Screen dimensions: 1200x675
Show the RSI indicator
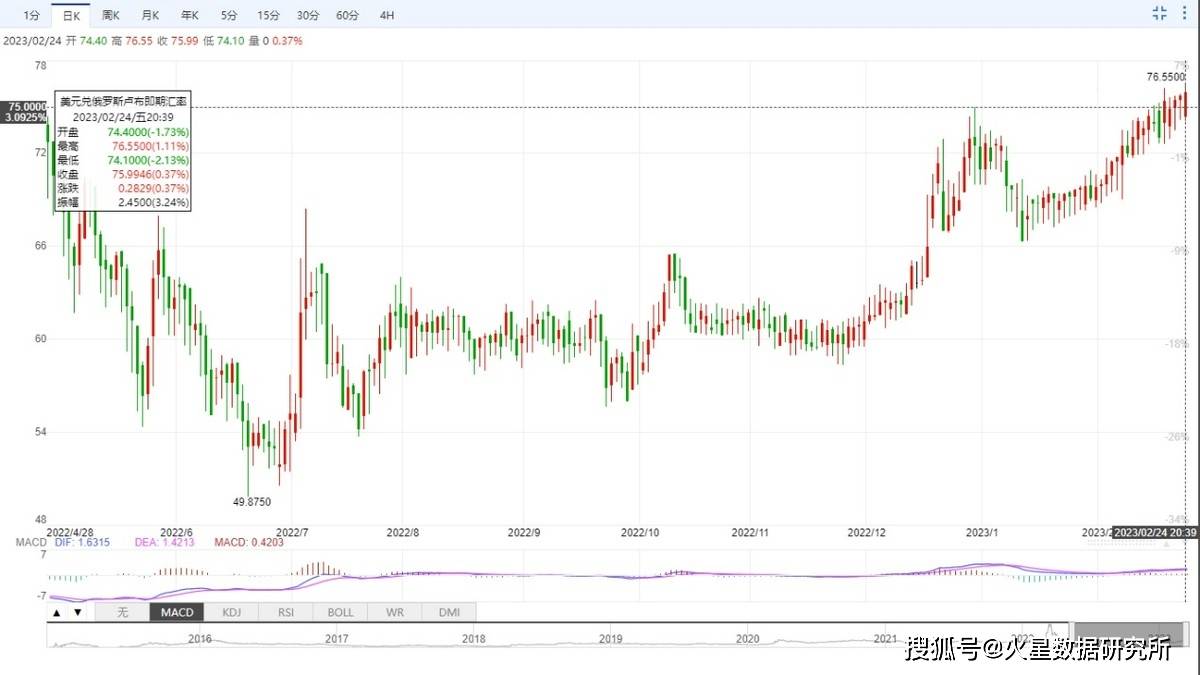pos(285,612)
